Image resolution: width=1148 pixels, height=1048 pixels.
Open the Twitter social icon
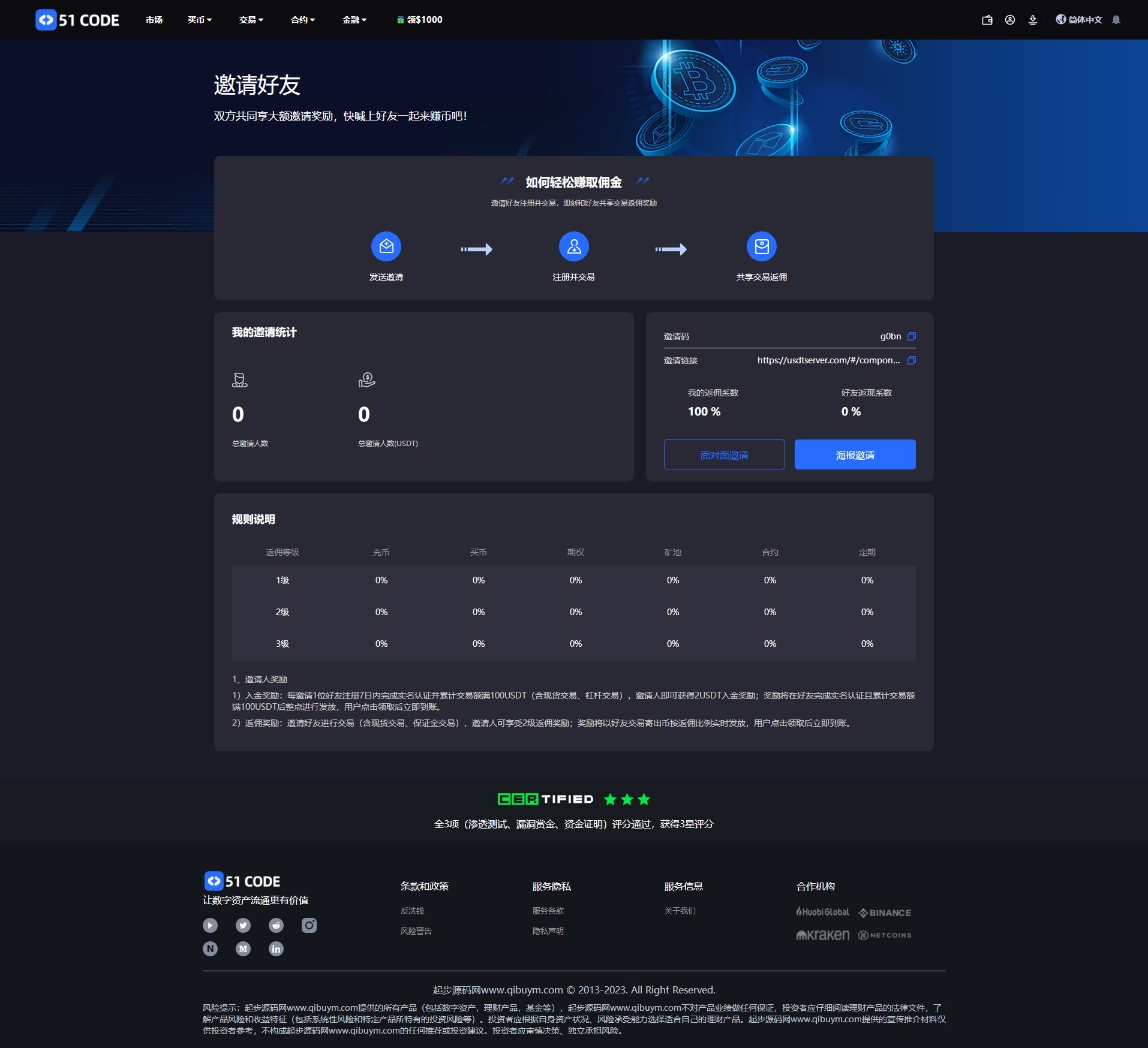(x=244, y=925)
